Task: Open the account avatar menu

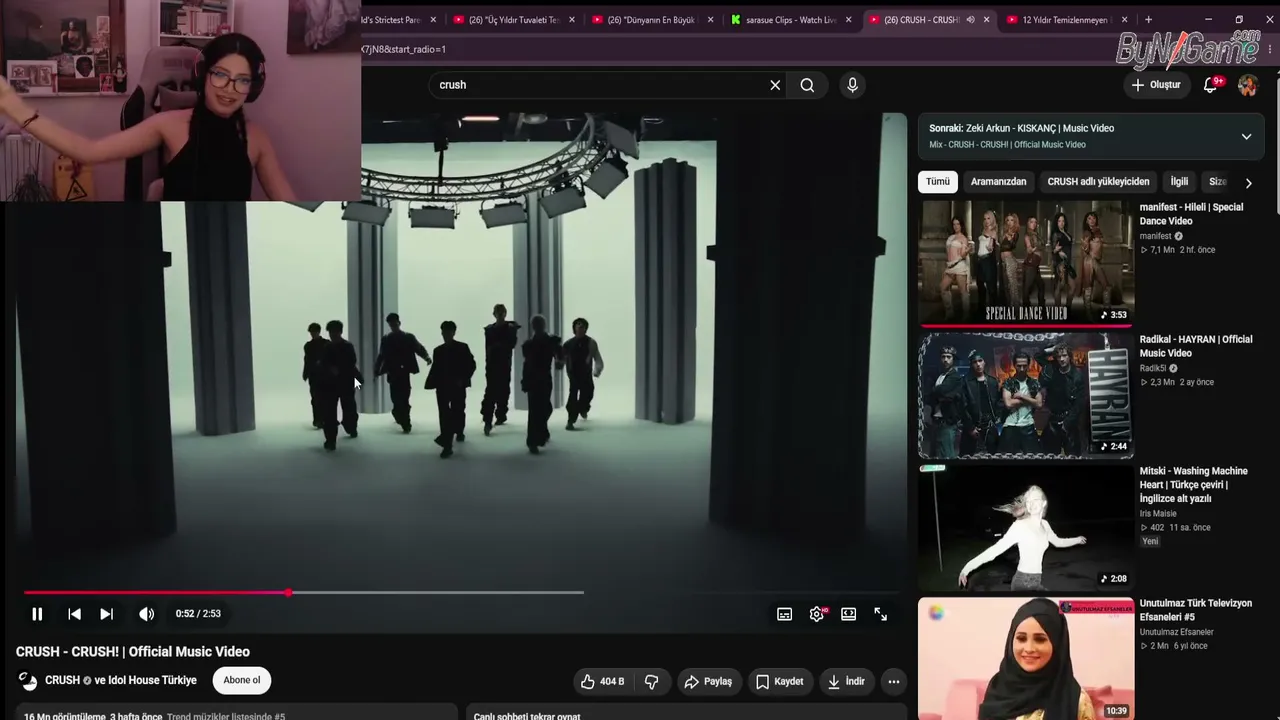Action: pyautogui.click(x=1247, y=85)
